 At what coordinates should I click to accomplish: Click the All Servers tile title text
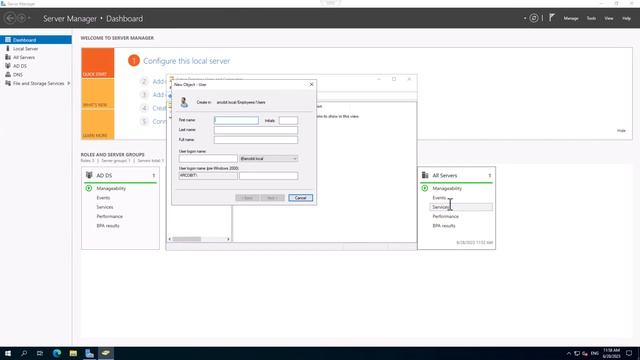(444, 175)
